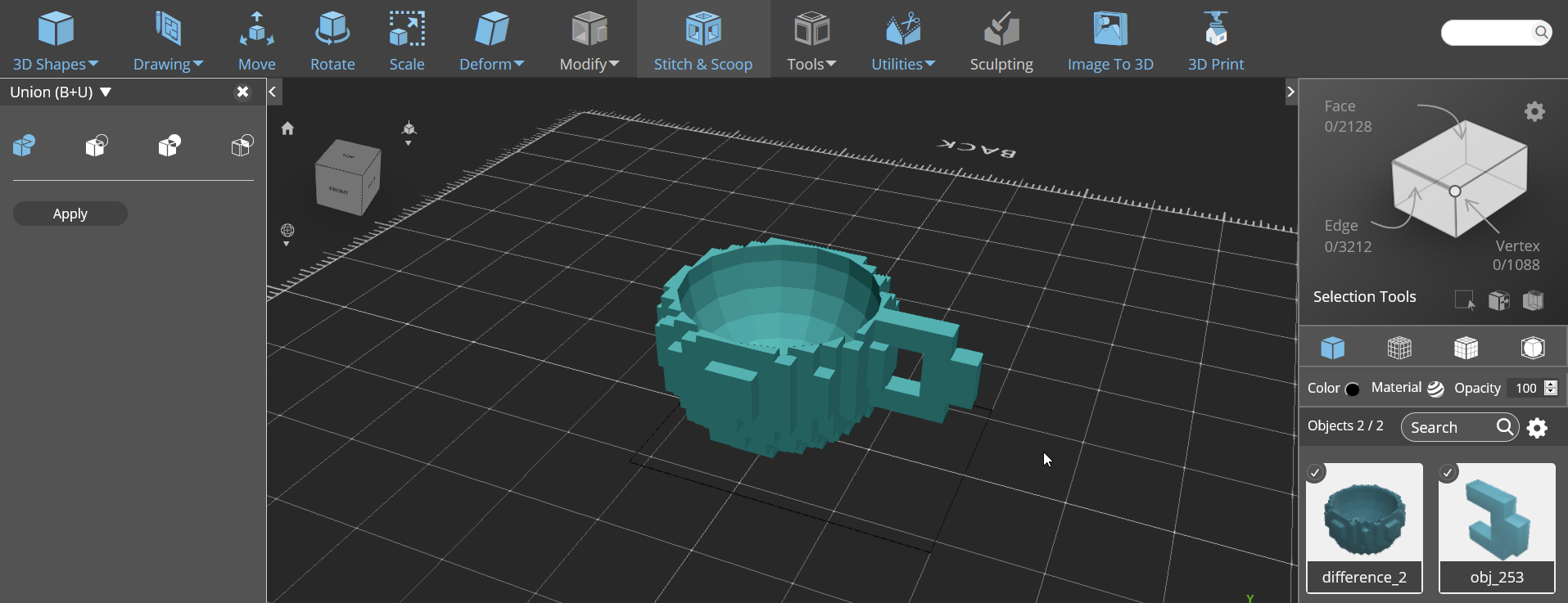Open the Sculpting tool
Viewport: 1568px width, 603px height.
pos(1001,39)
